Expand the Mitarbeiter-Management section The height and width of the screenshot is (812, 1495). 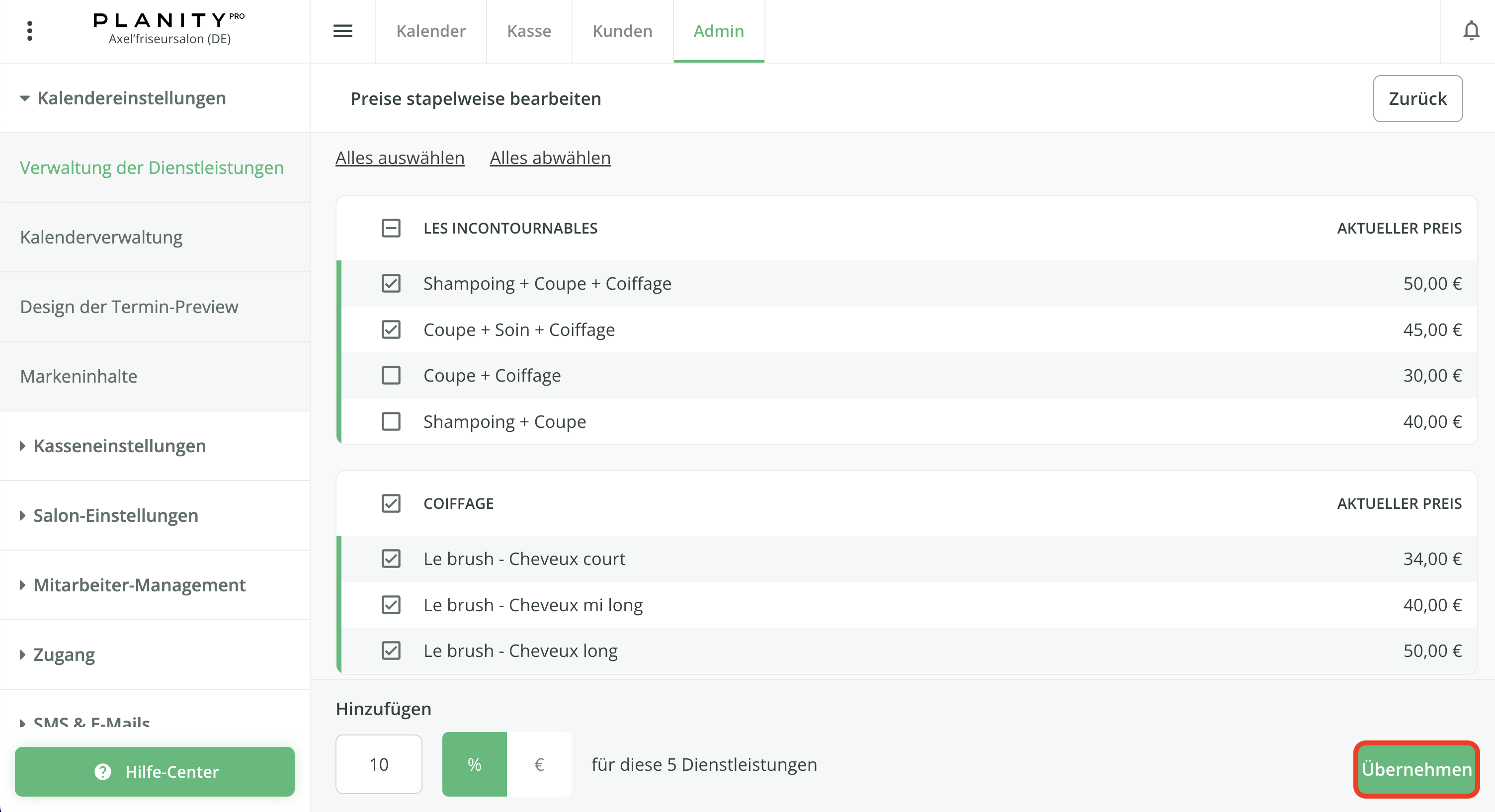tap(139, 585)
